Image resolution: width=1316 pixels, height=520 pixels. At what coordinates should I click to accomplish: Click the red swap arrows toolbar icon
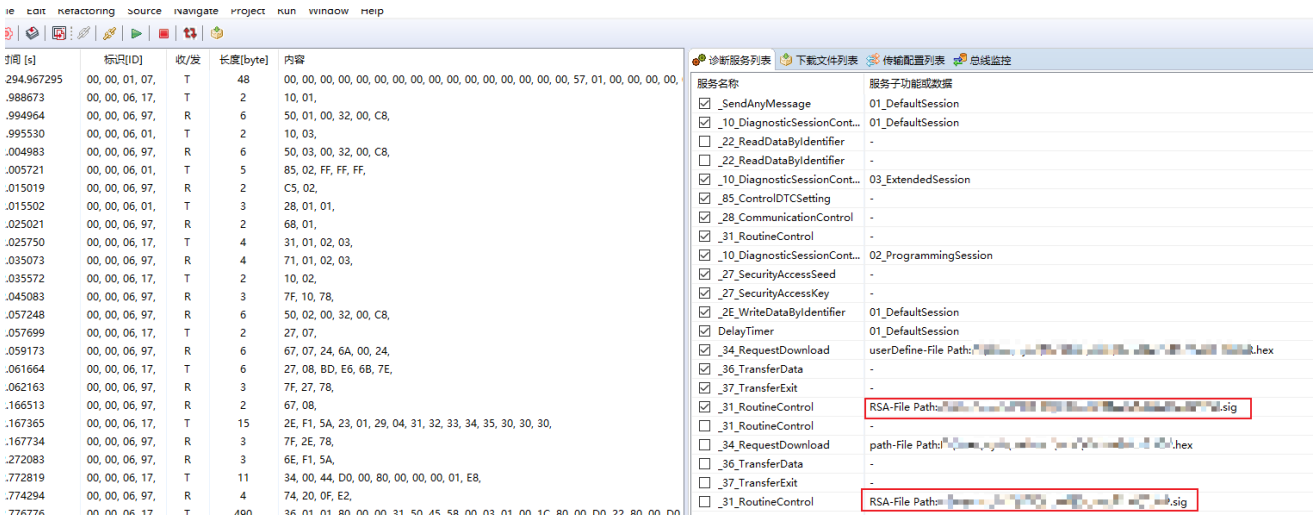click(189, 34)
